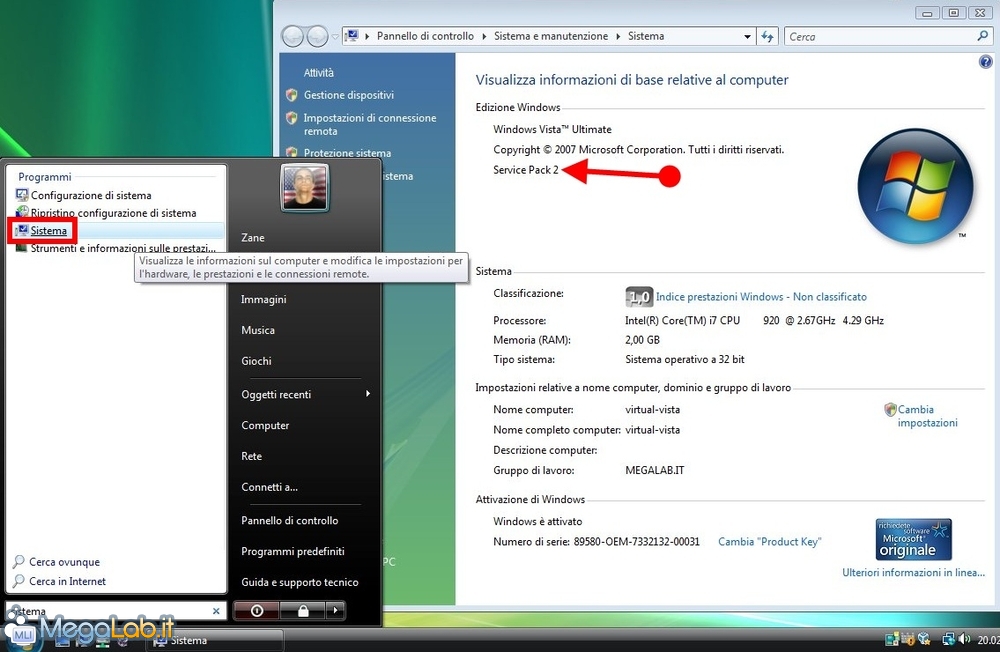Open Sistema in the Start menu results
1000x652 pixels.
pyautogui.click(x=118, y=230)
